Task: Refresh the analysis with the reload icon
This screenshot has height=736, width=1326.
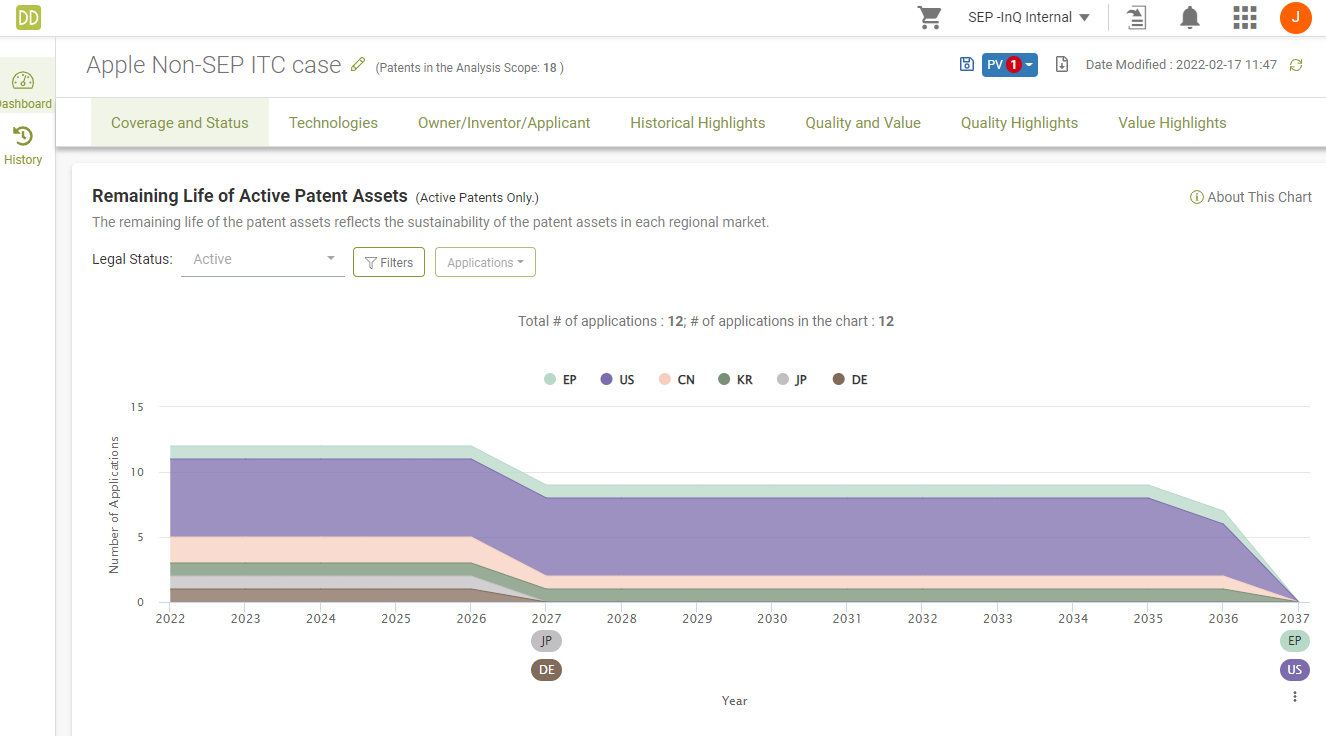Action: 1296,65
